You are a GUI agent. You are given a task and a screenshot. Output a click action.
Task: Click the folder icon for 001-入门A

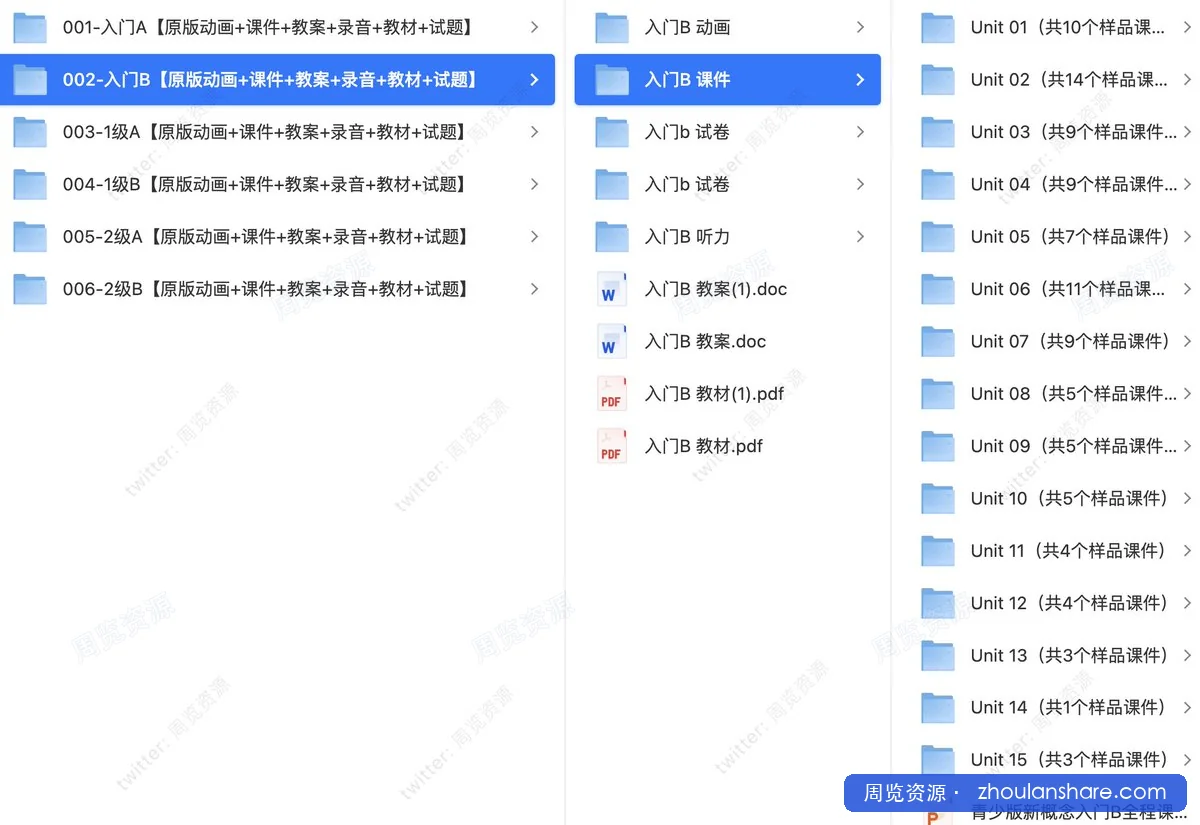tap(30, 27)
